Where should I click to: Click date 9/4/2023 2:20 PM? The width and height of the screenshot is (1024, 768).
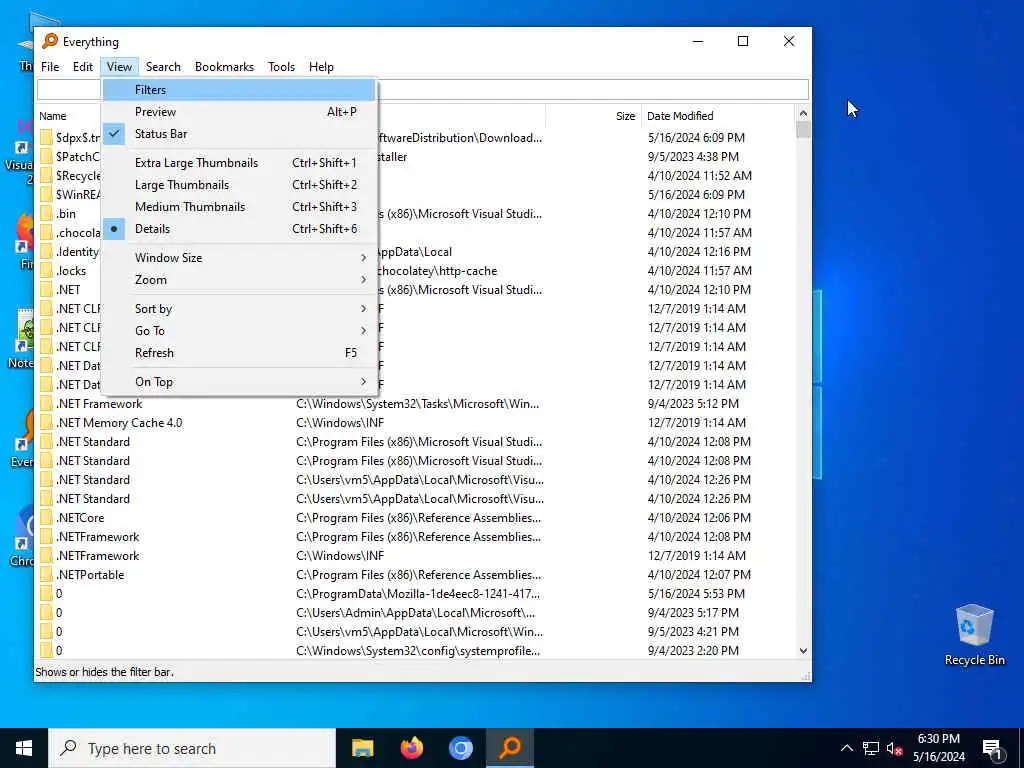693,650
